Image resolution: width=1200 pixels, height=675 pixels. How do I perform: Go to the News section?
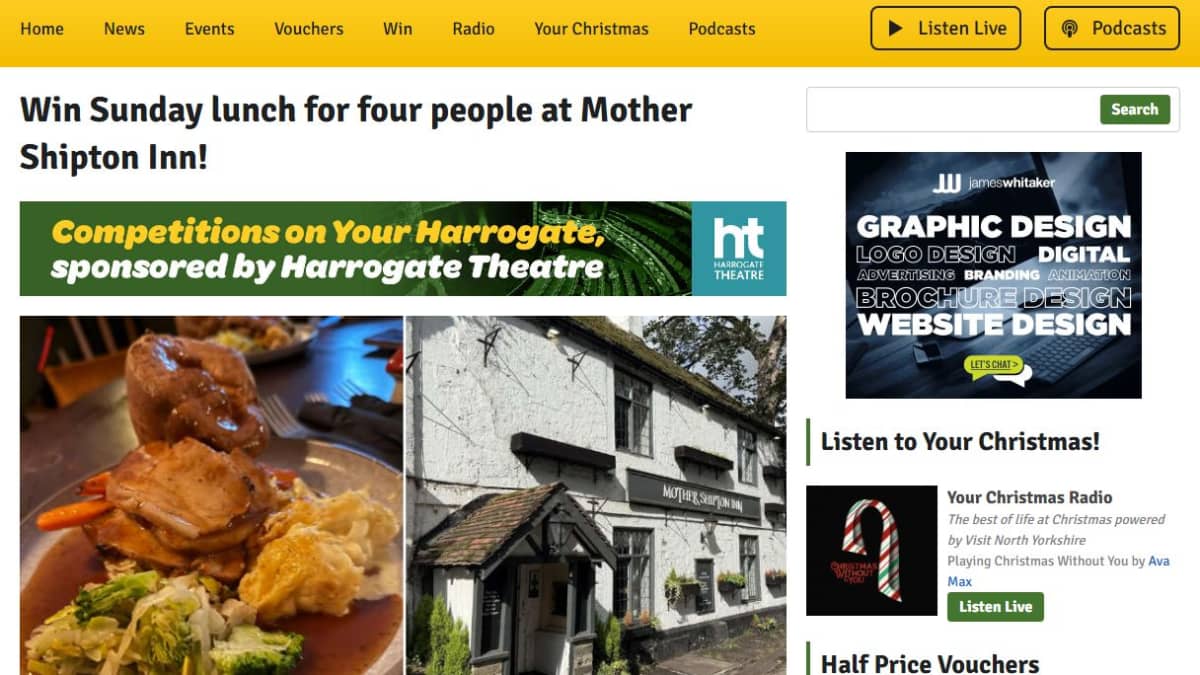124,29
